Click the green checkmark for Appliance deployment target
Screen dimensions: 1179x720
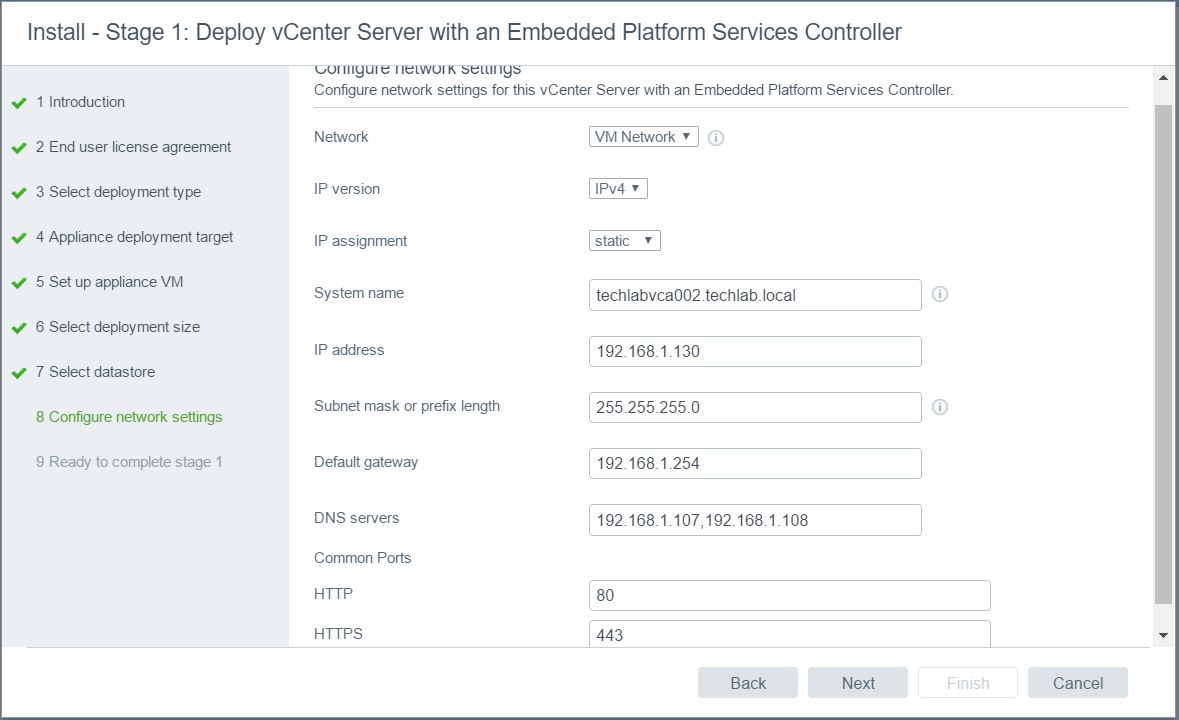(19, 238)
